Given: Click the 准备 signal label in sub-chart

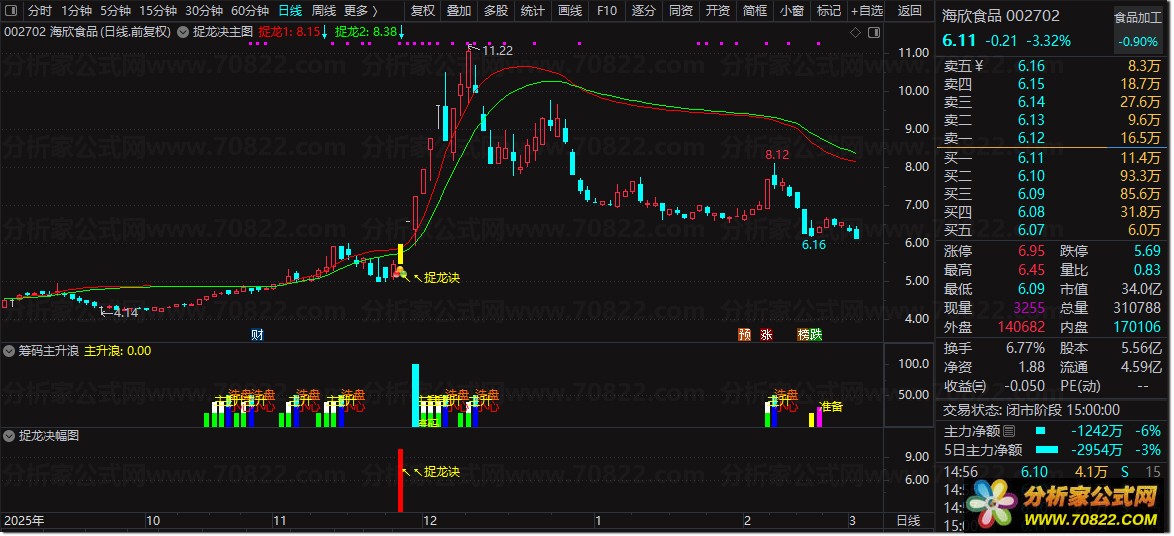Looking at the screenshot, I should [x=831, y=406].
